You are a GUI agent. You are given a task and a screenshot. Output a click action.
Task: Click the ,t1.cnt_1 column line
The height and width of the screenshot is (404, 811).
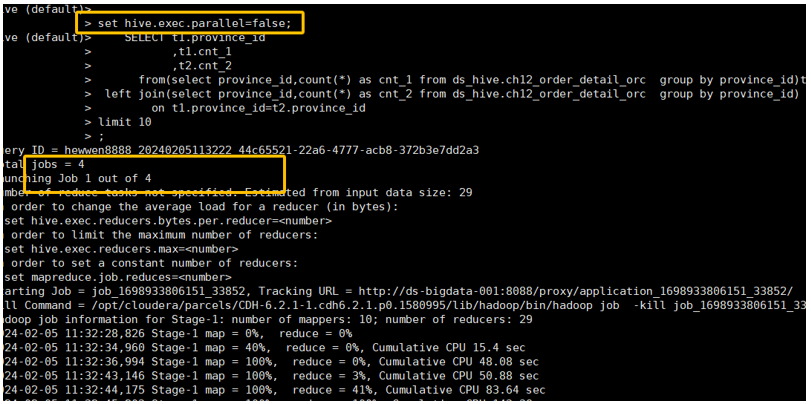coord(201,51)
